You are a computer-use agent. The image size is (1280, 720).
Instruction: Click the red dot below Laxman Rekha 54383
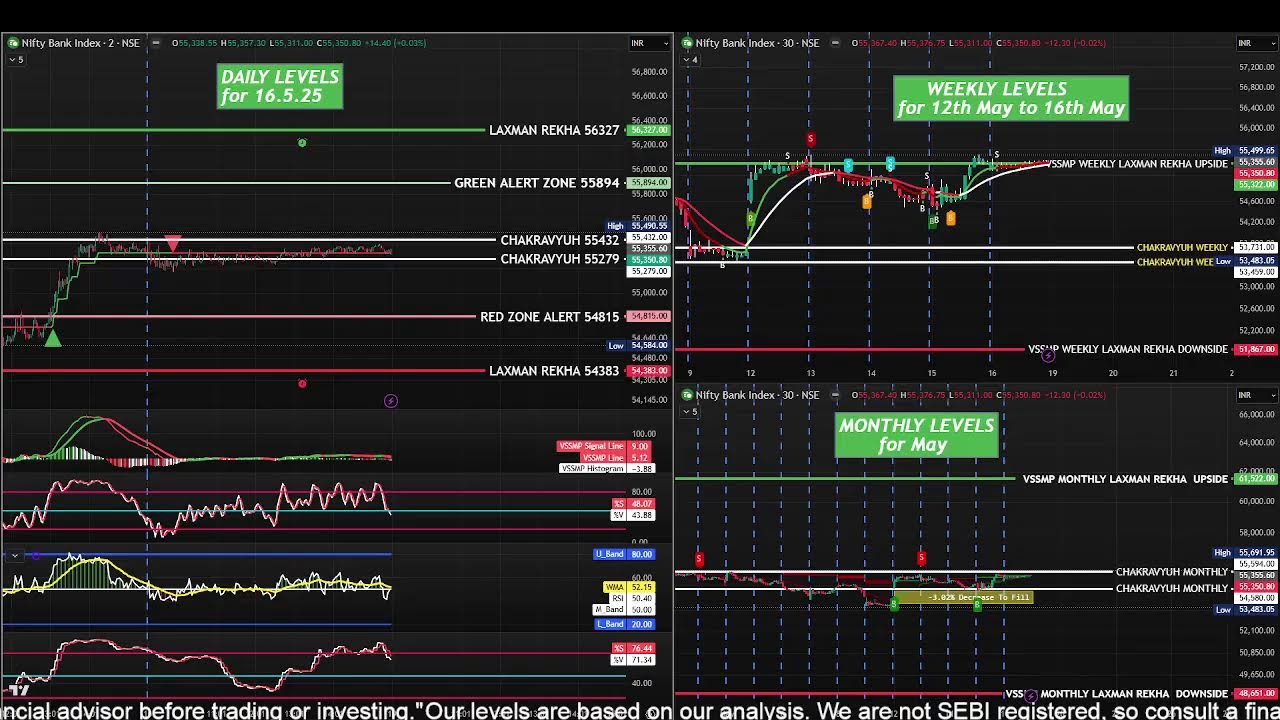tap(302, 383)
